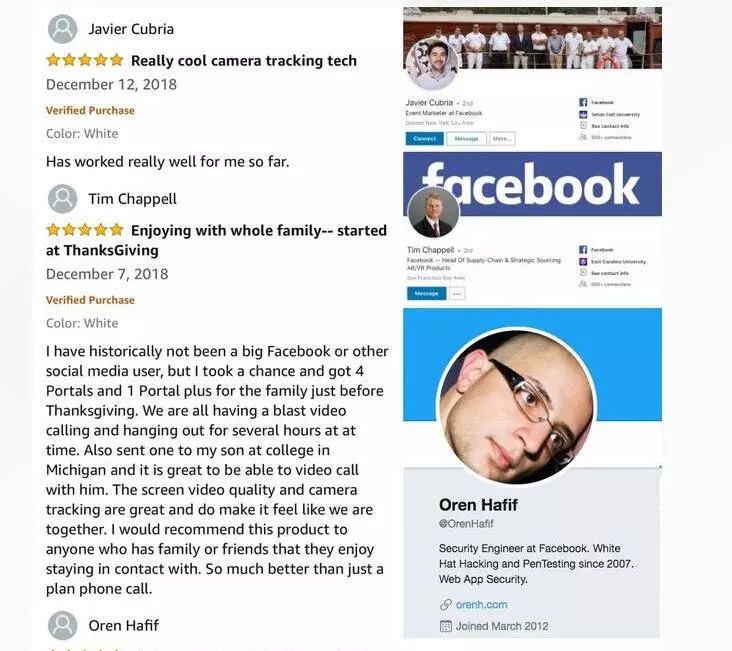Screen dimensions: 732x651
Task: Click five-star rating on Tim Chappell's review
Action: tap(84, 230)
